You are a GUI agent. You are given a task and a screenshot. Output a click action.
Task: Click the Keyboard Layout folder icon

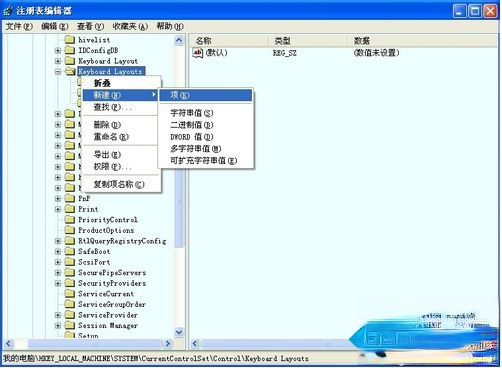point(70,61)
